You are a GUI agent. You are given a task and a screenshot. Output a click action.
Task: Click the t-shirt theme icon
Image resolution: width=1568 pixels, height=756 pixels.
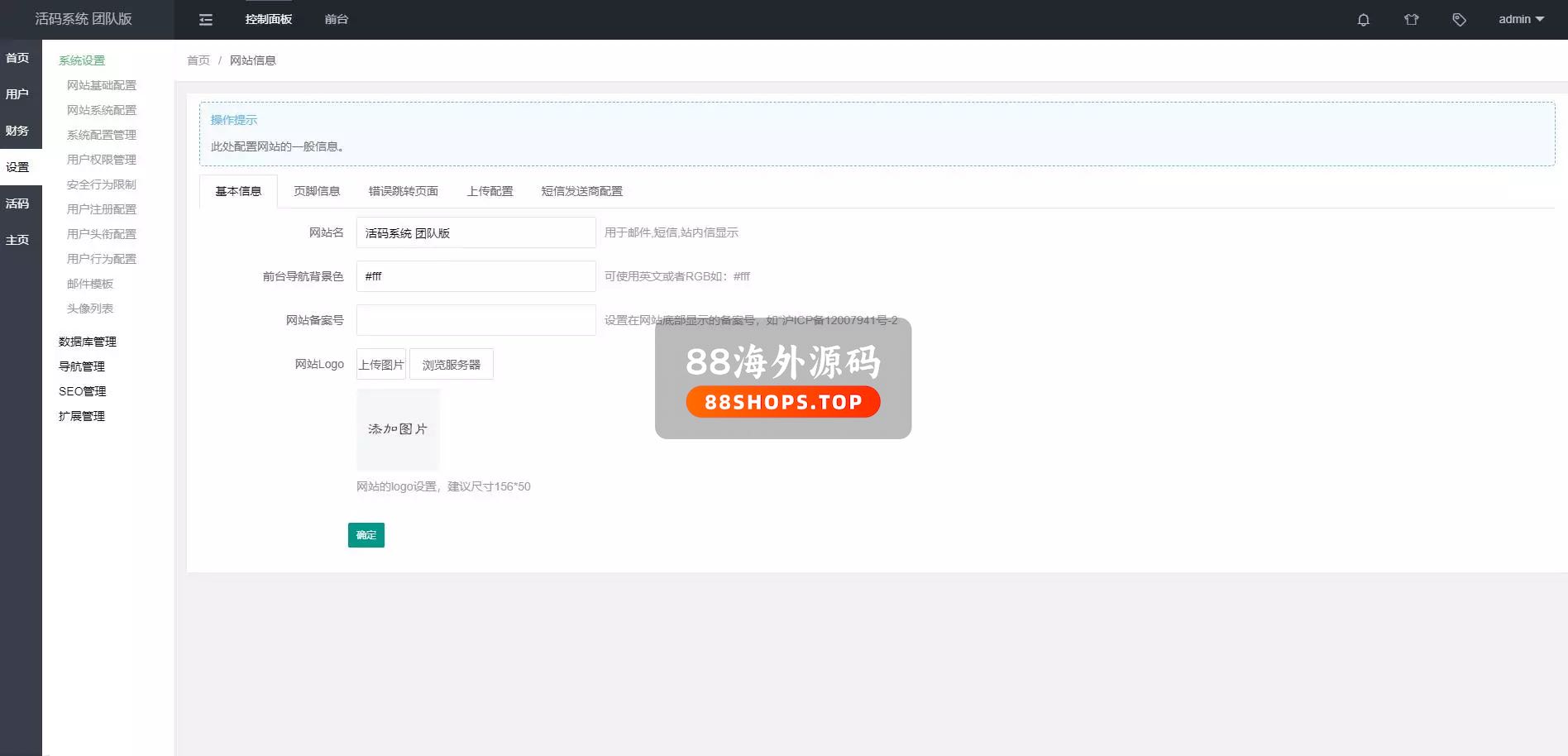1411,20
